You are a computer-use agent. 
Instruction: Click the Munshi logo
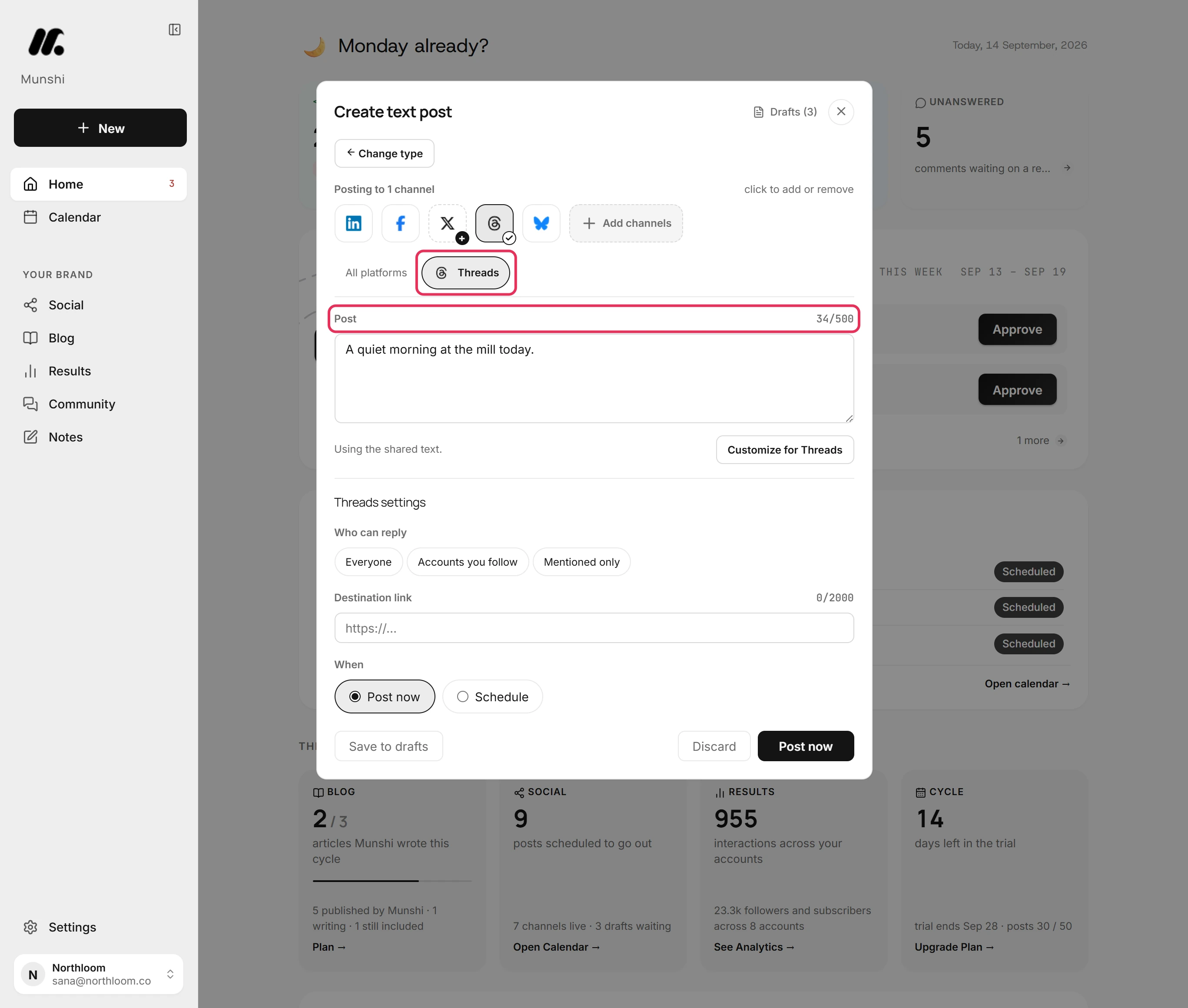(47, 42)
